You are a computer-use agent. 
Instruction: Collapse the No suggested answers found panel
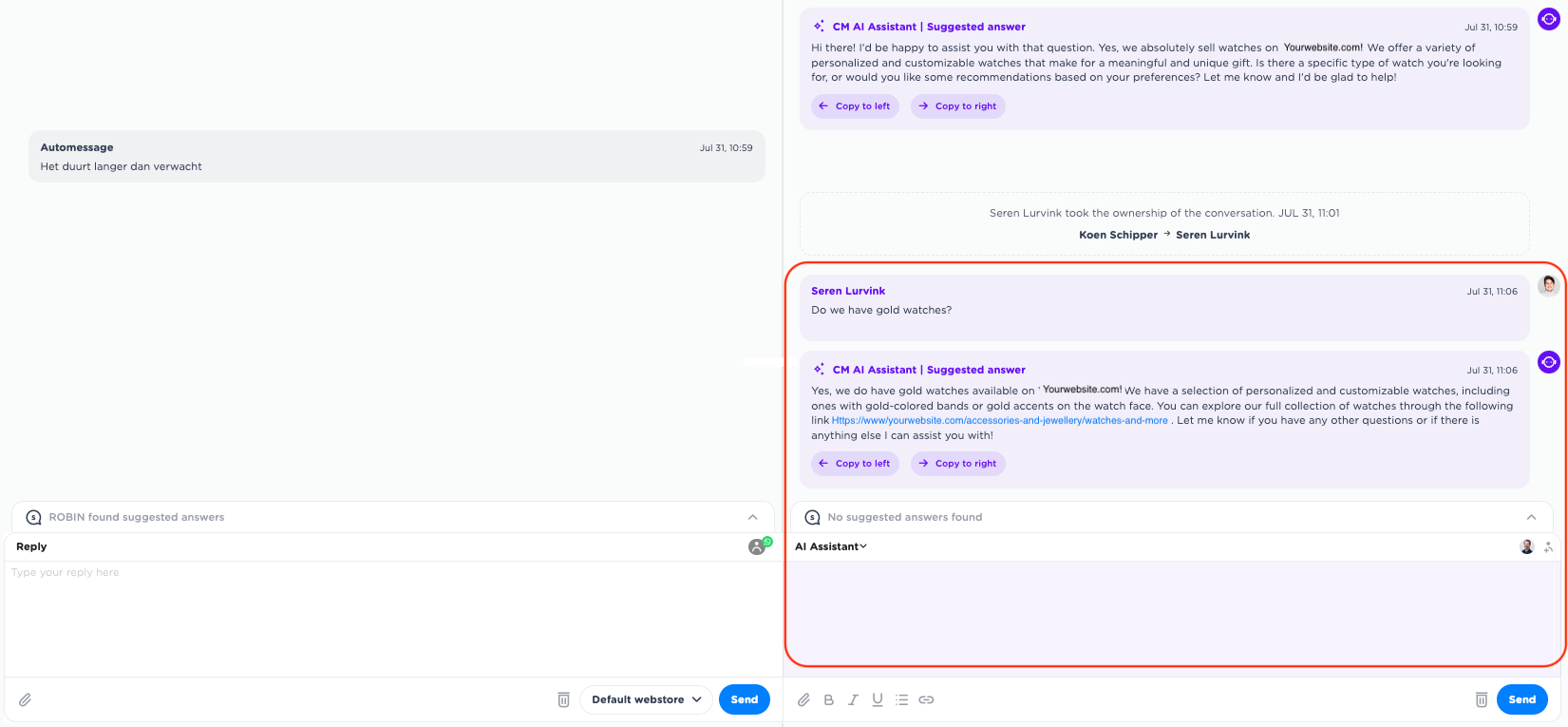1531,517
